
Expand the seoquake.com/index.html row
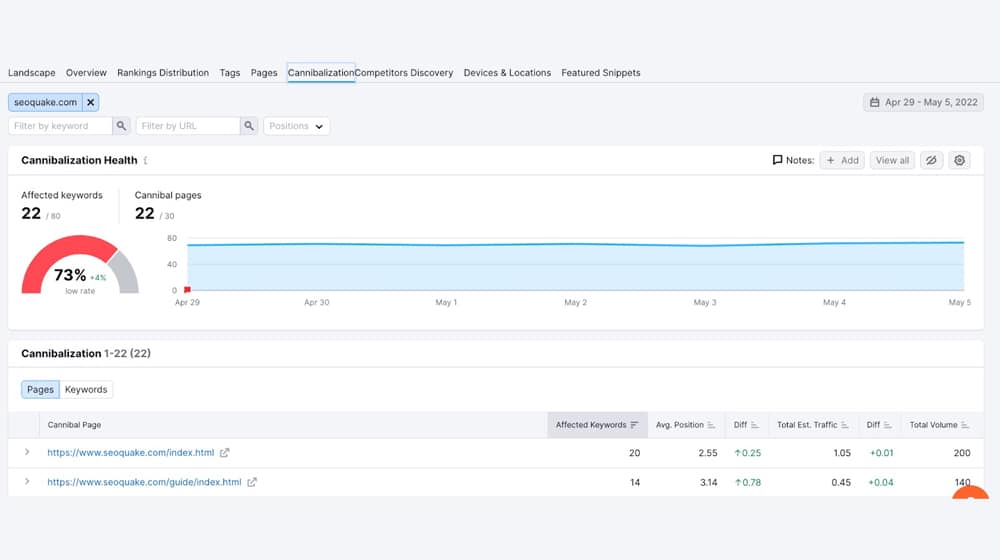[x=27, y=452]
